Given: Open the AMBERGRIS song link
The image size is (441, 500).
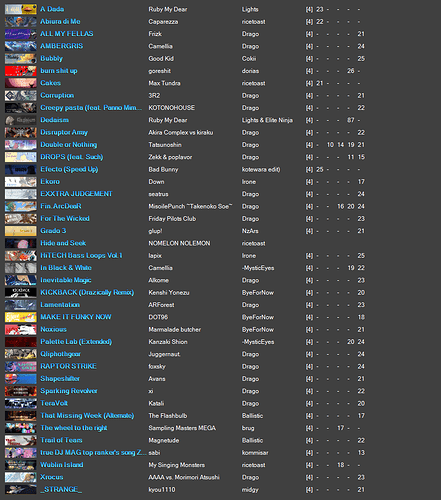Looking at the screenshot, I should (62, 46).
